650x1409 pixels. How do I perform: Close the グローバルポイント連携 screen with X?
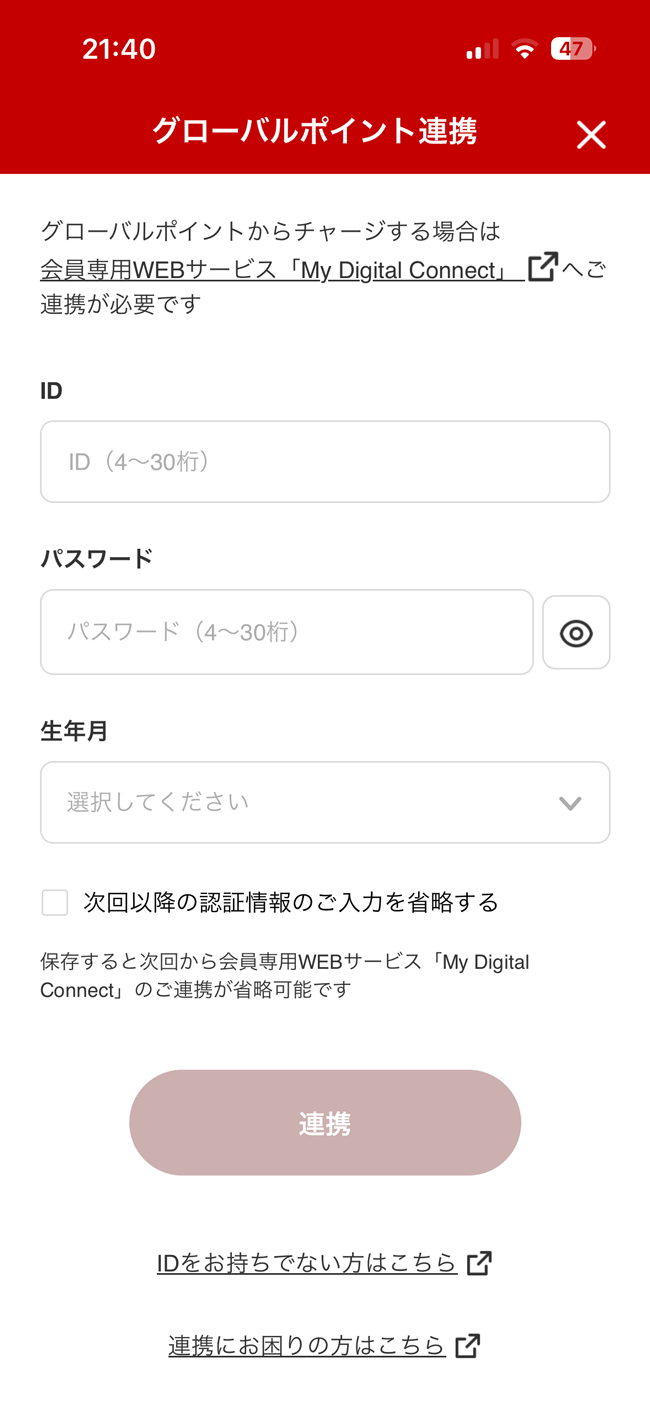click(591, 134)
